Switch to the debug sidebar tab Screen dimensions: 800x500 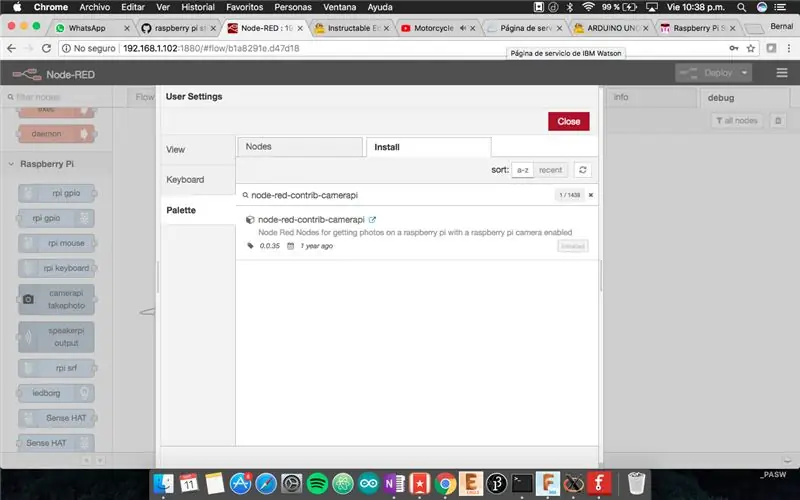coord(744,97)
